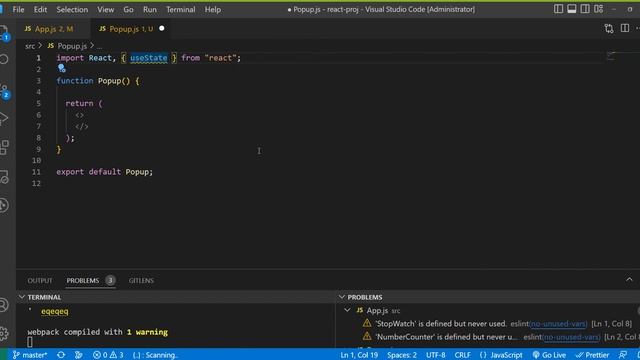Open more editor actions ellipsis
This screenshot has width=640, height=360.
pyautogui.click(x=637, y=28)
